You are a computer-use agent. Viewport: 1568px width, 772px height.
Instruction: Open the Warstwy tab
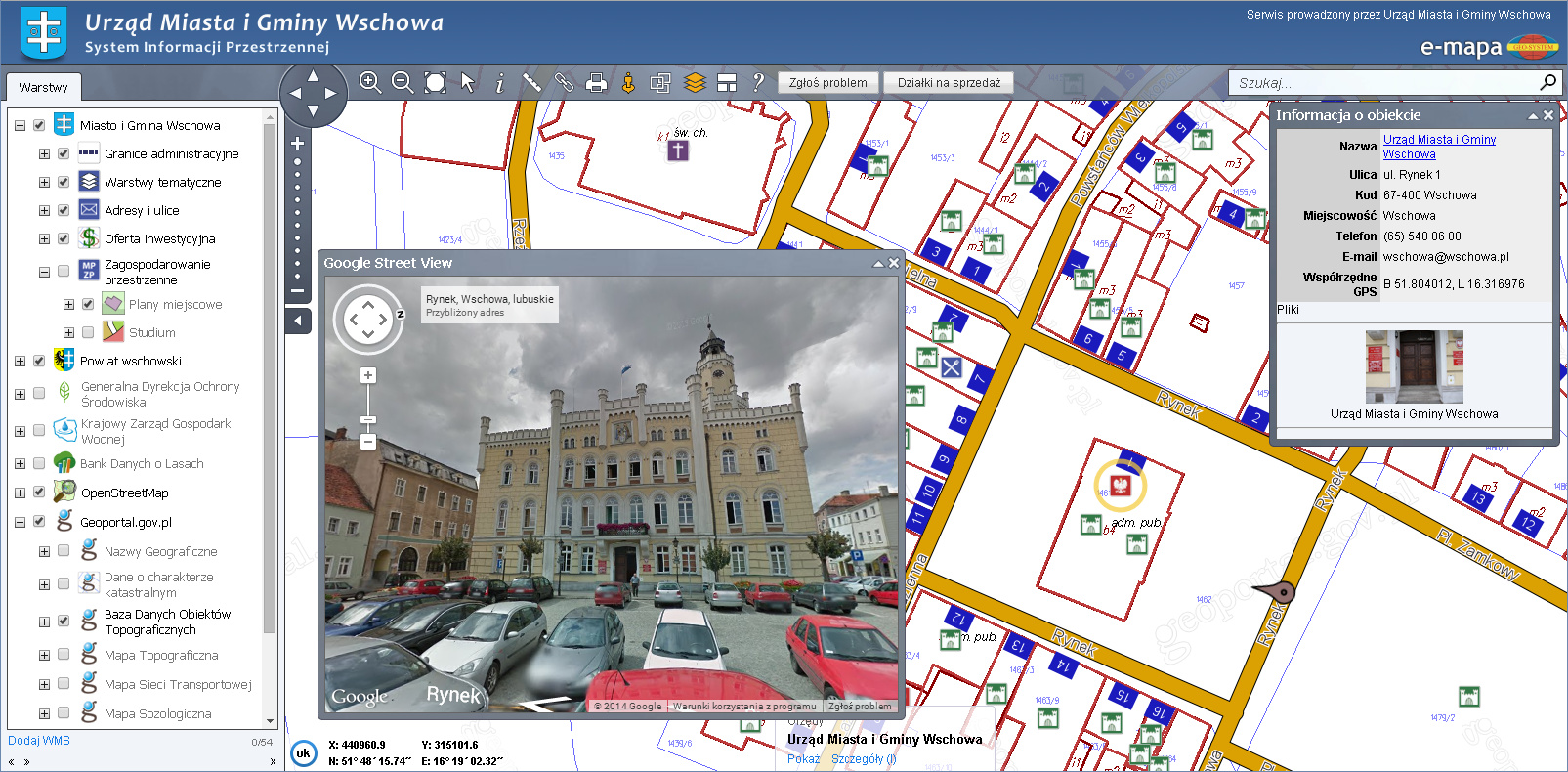pos(43,87)
